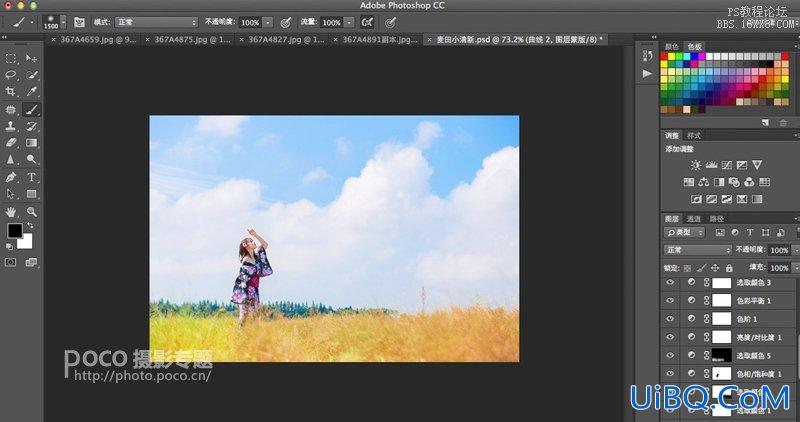Select the Move tool

(32, 59)
